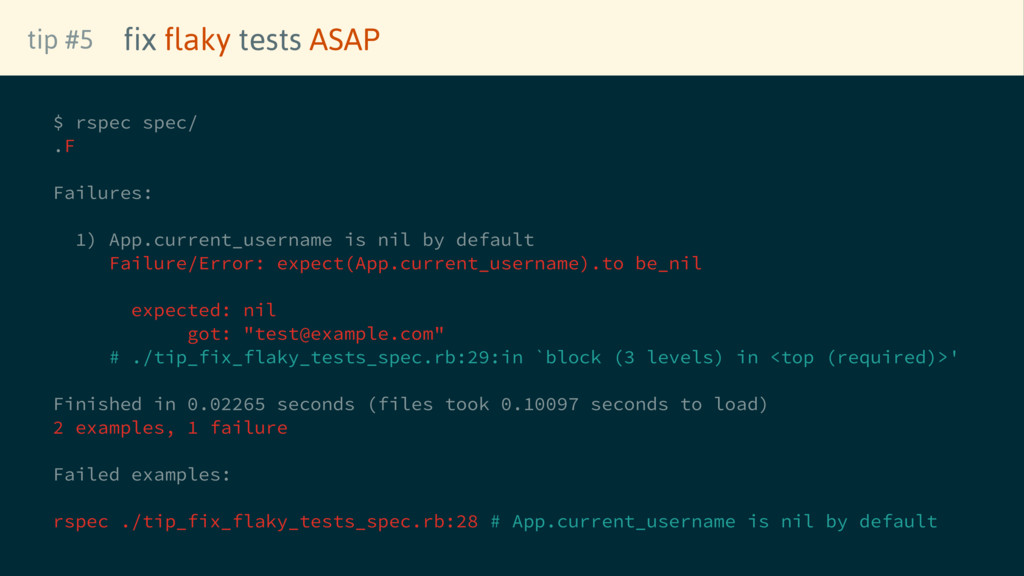Image resolution: width=1024 pixels, height=576 pixels.
Task: Click the "Failures:" heading
Action: coord(103,193)
